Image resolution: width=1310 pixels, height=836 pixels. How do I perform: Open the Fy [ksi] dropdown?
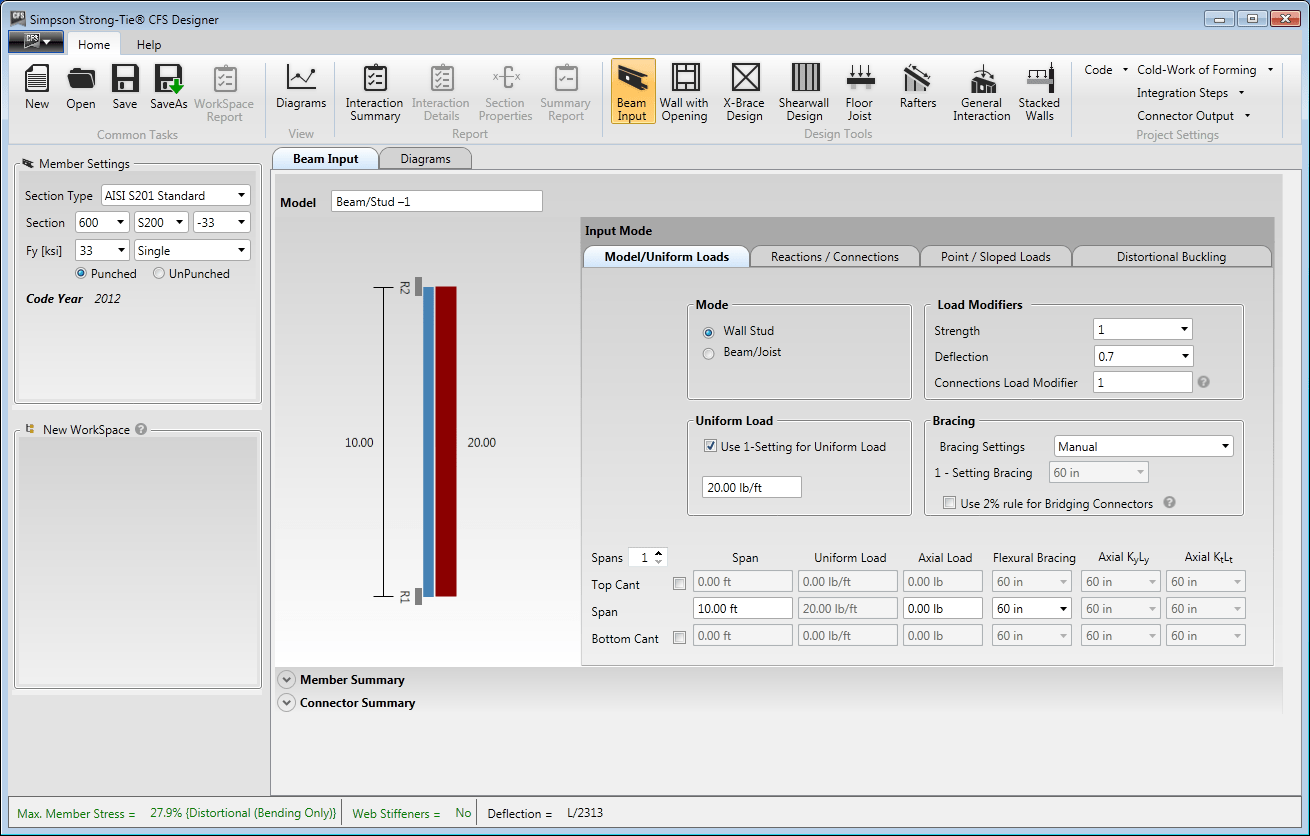point(102,251)
